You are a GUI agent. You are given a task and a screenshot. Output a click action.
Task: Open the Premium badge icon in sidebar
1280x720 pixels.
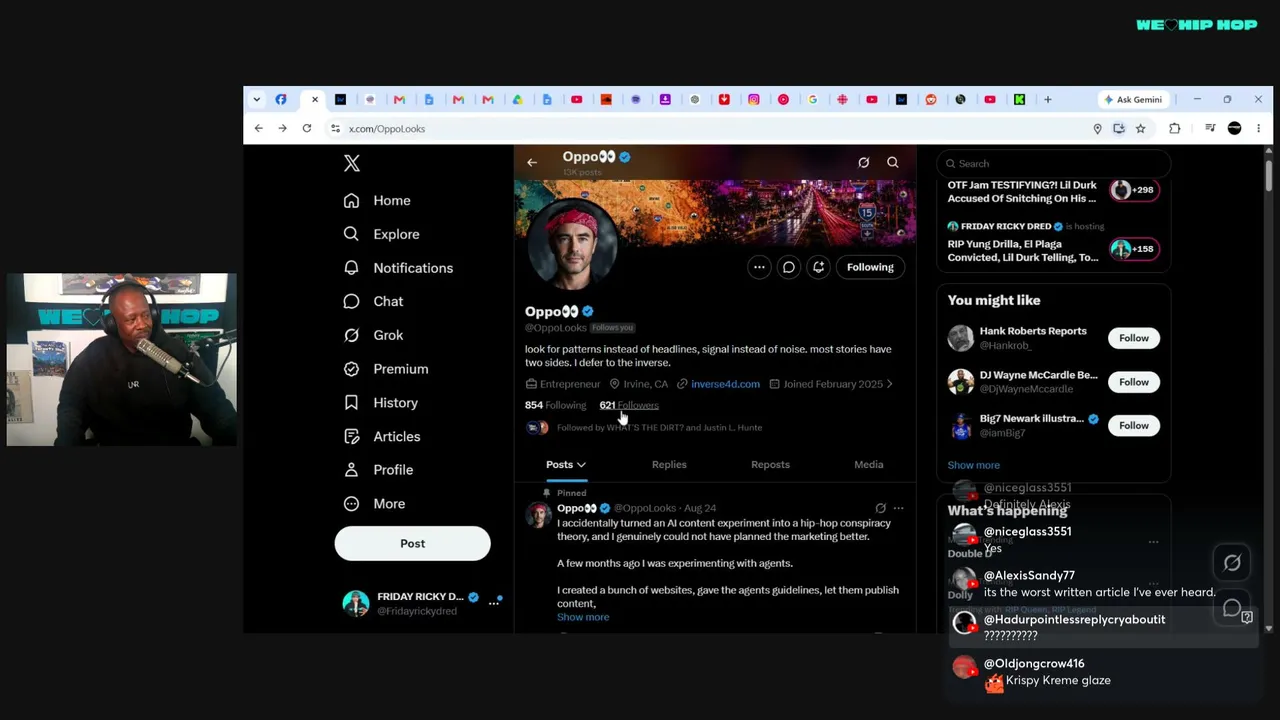(351, 369)
